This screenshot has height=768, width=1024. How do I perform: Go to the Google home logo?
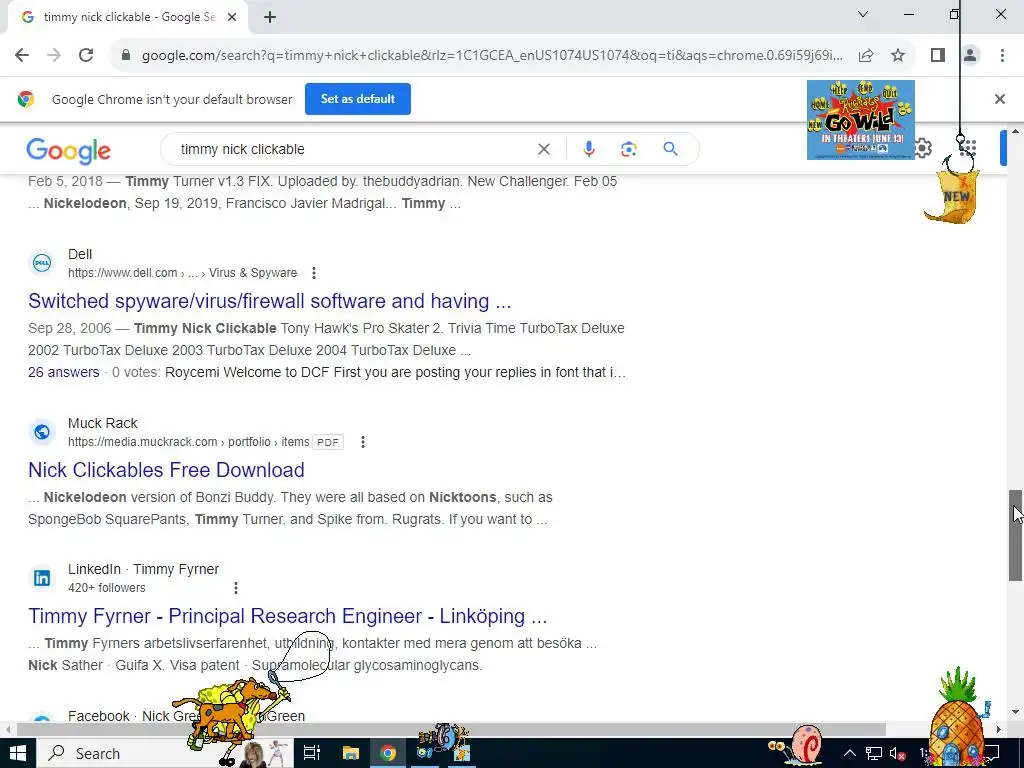(69, 151)
